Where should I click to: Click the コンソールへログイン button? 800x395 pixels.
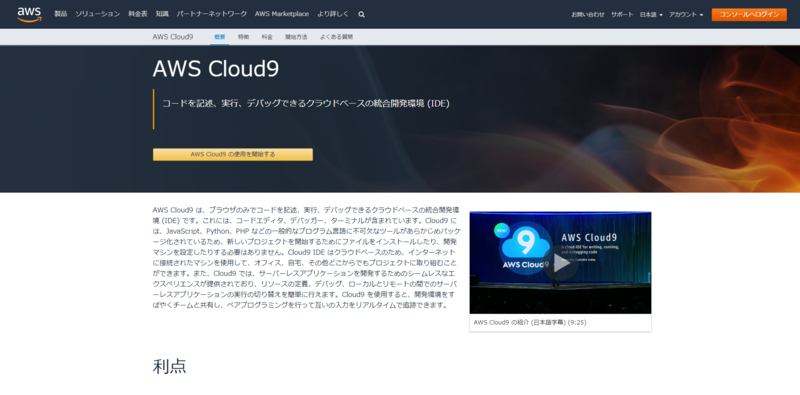[x=749, y=15]
